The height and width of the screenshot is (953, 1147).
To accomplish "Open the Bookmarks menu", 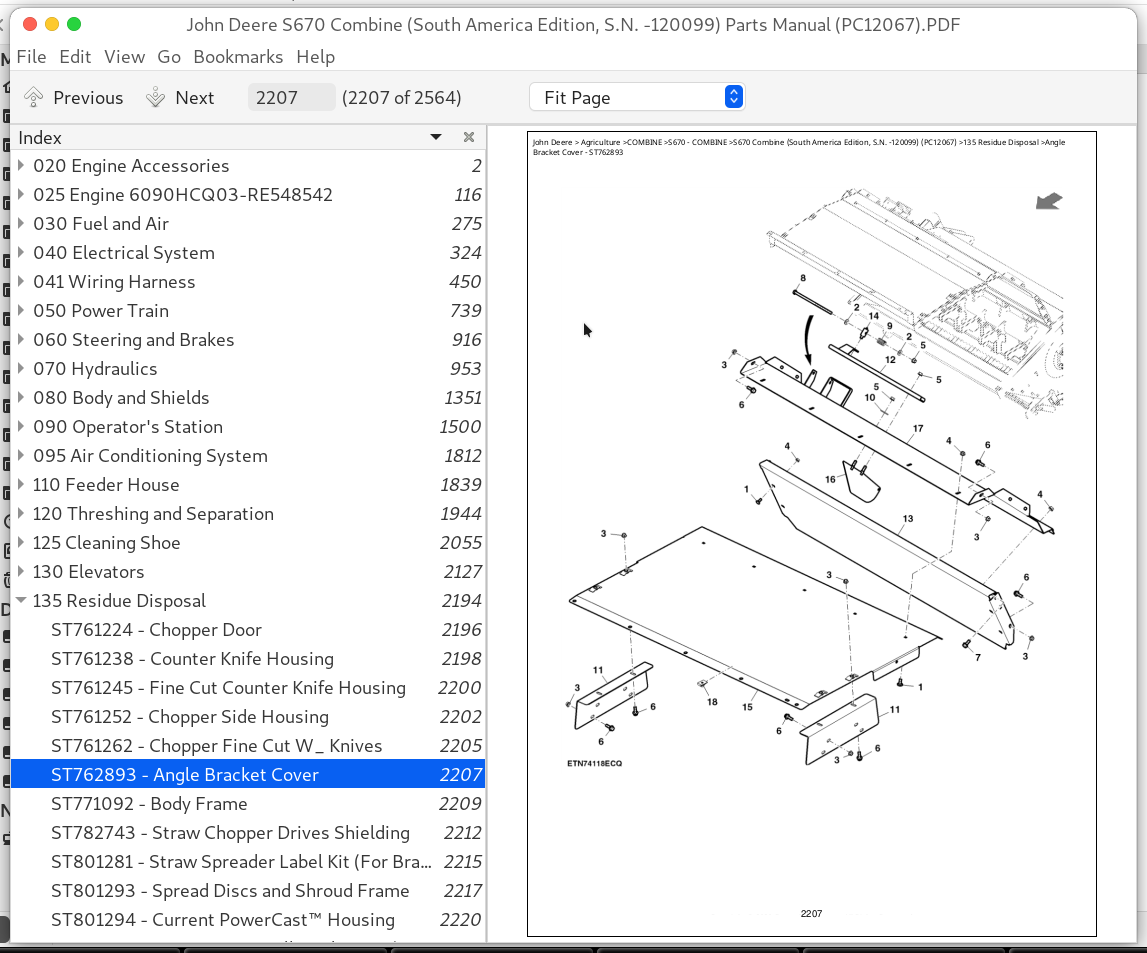I will coord(238,57).
